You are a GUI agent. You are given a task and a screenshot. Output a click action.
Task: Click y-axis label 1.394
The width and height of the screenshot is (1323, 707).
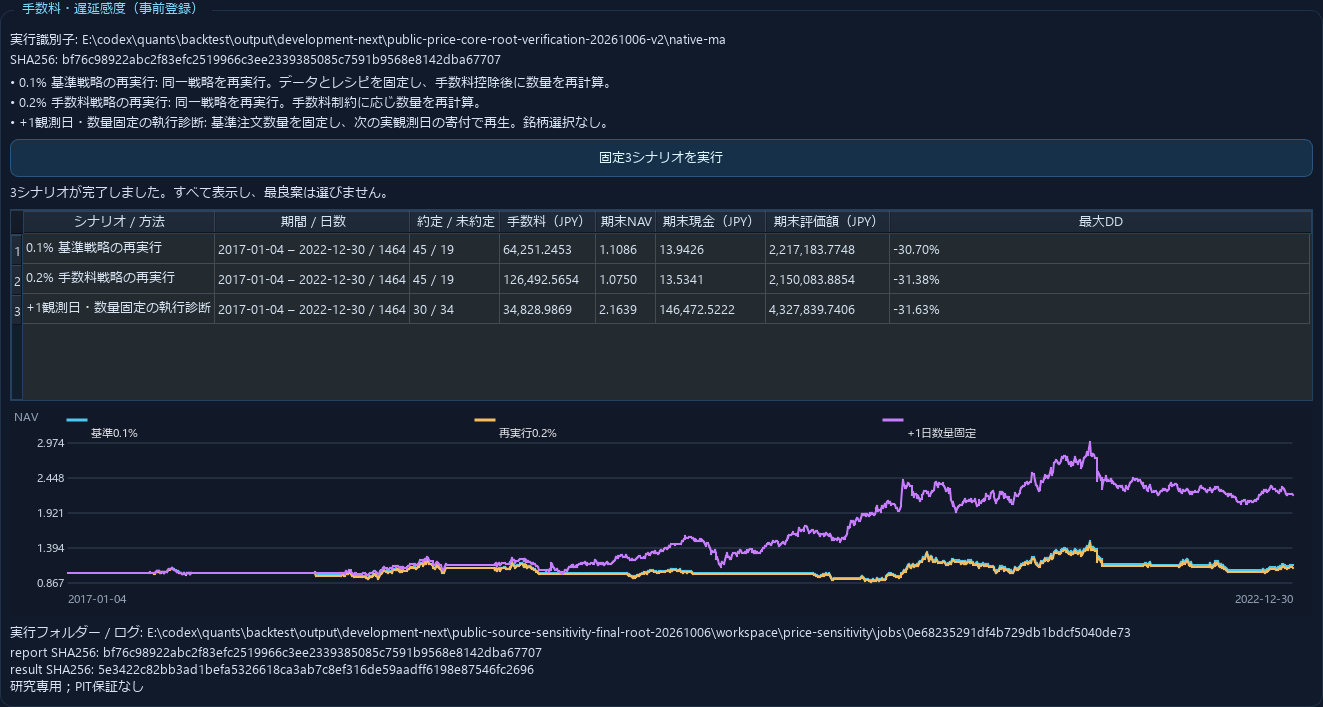(50, 548)
